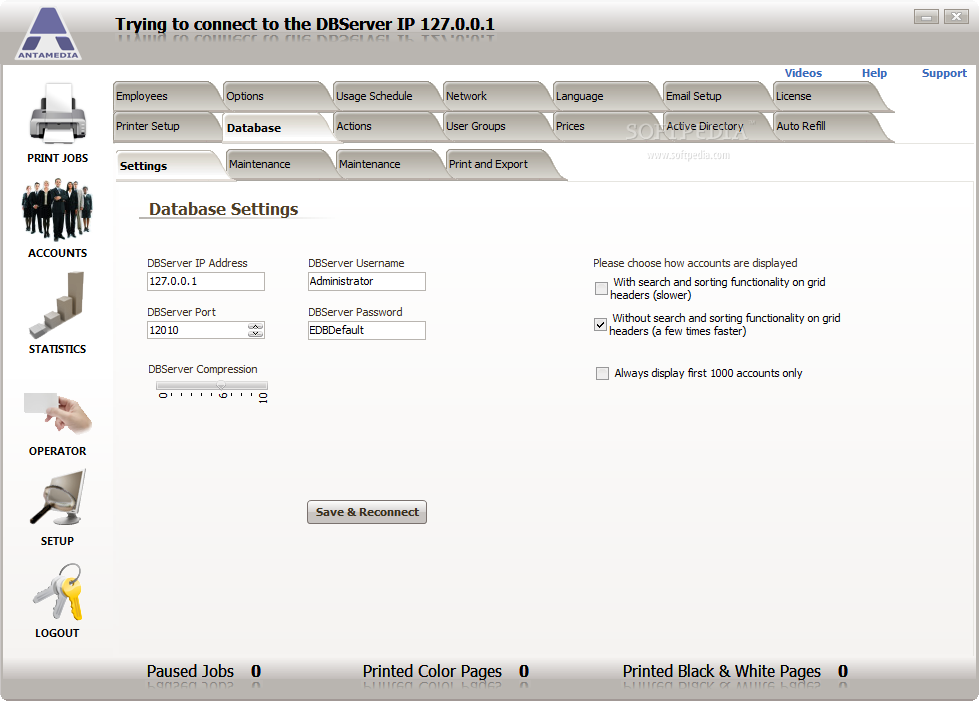Click the DBServer Password field
The width and height of the screenshot is (979, 701).
pyautogui.click(x=367, y=330)
